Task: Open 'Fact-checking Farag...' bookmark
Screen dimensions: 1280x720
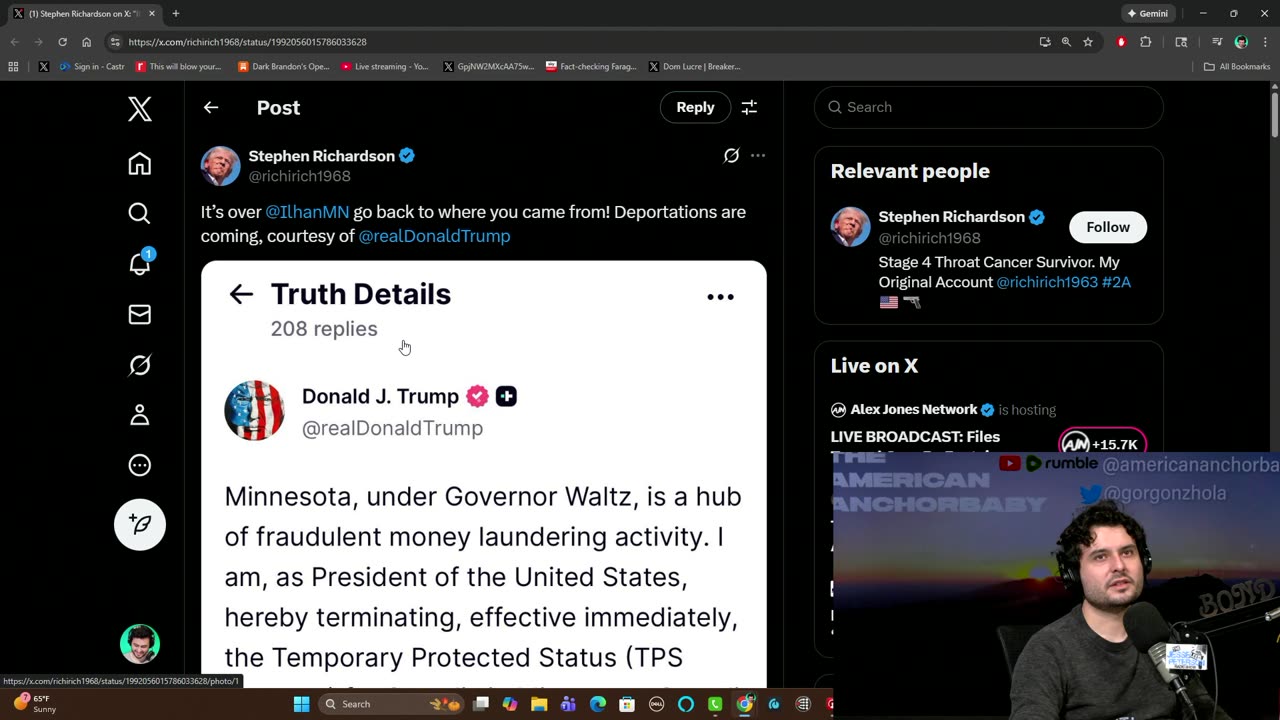Action: tap(591, 66)
